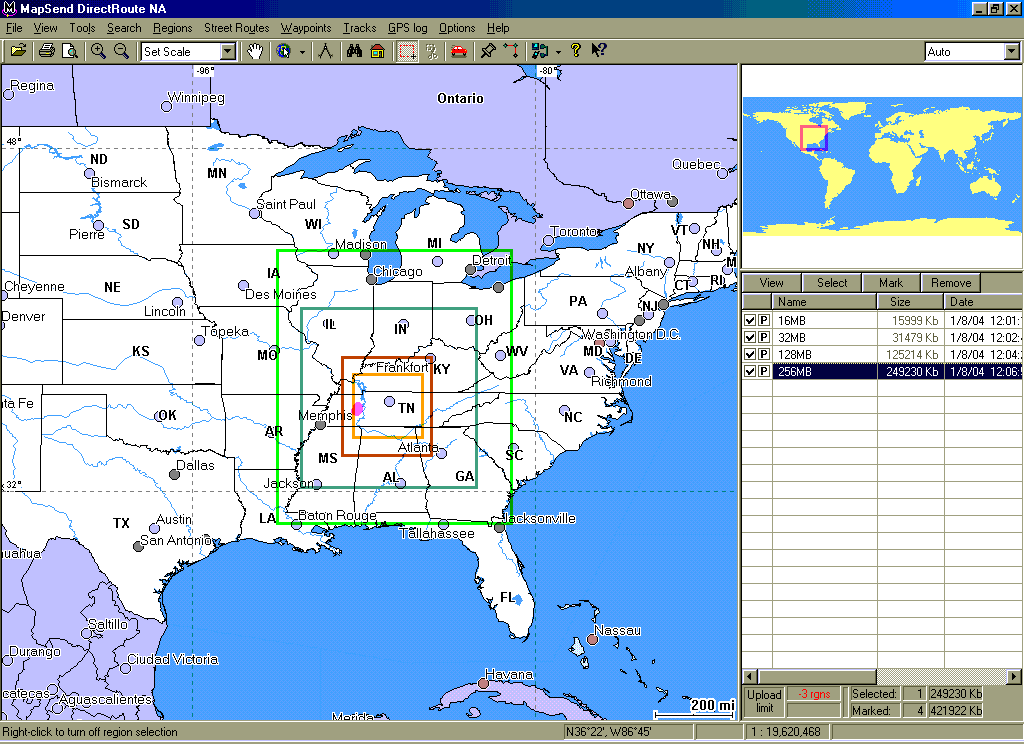
Task: Uncheck the 128MB region checkbox
Action: pos(750,354)
